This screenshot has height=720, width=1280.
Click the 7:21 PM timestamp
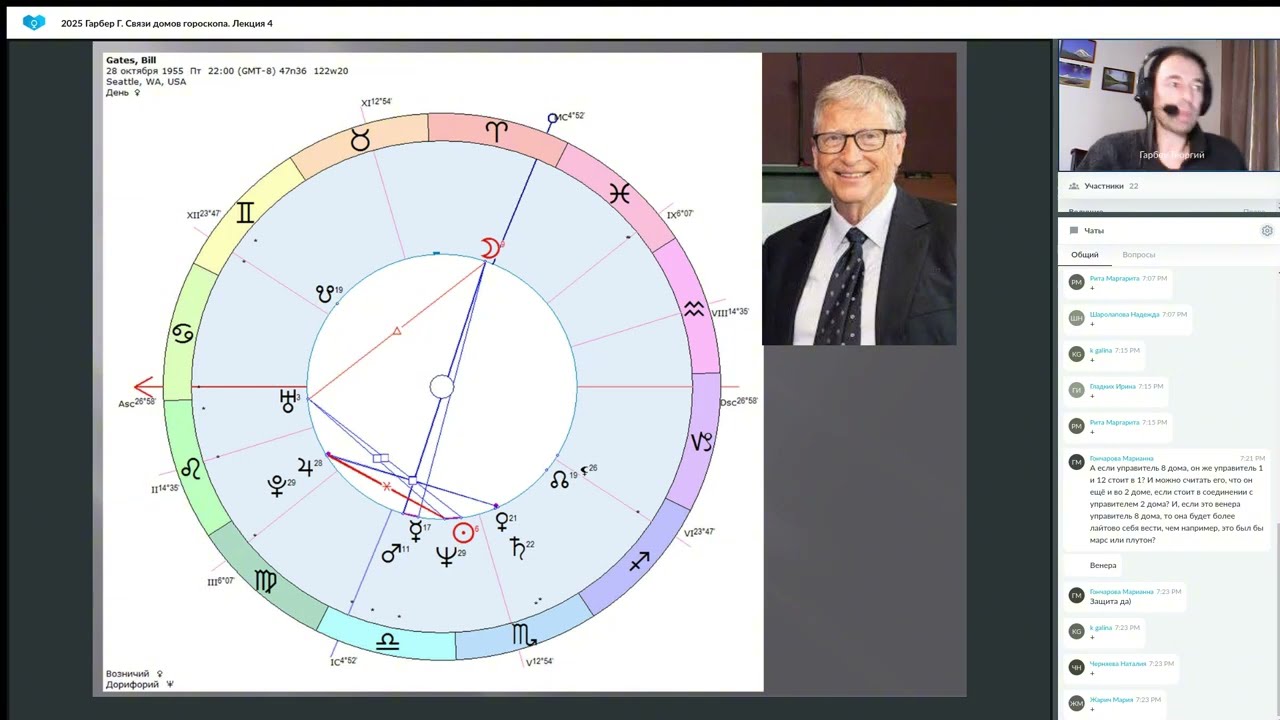1252,458
